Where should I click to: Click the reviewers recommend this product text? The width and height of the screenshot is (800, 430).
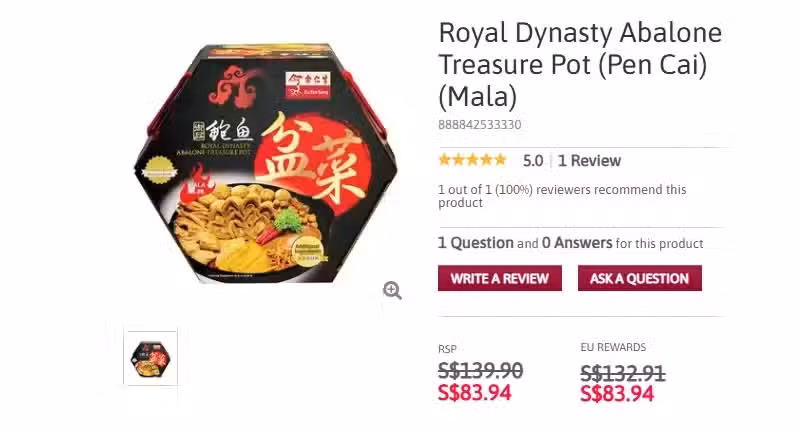(562, 196)
